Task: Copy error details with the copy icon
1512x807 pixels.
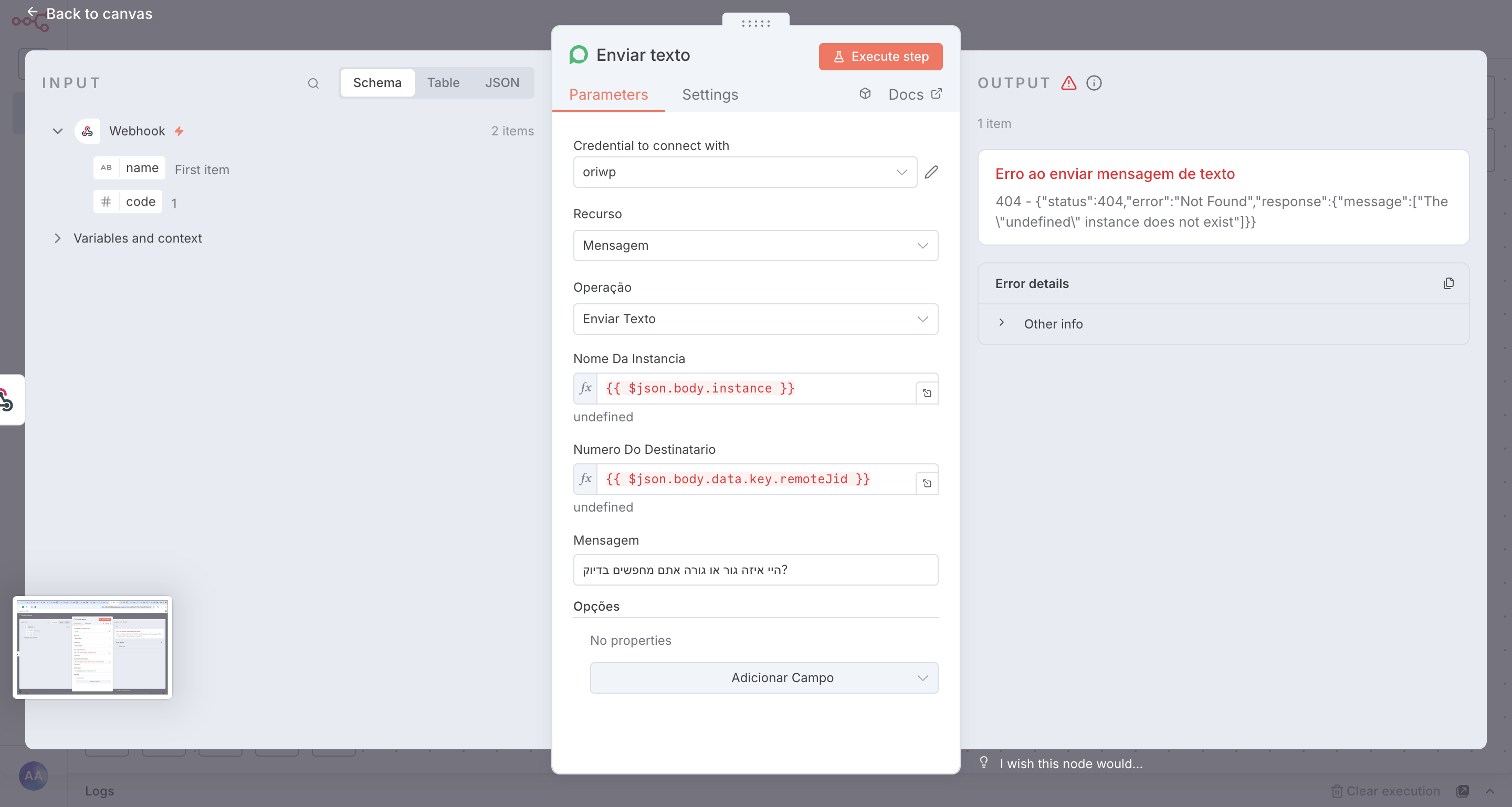Action: pyautogui.click(x=1448, y=284)
